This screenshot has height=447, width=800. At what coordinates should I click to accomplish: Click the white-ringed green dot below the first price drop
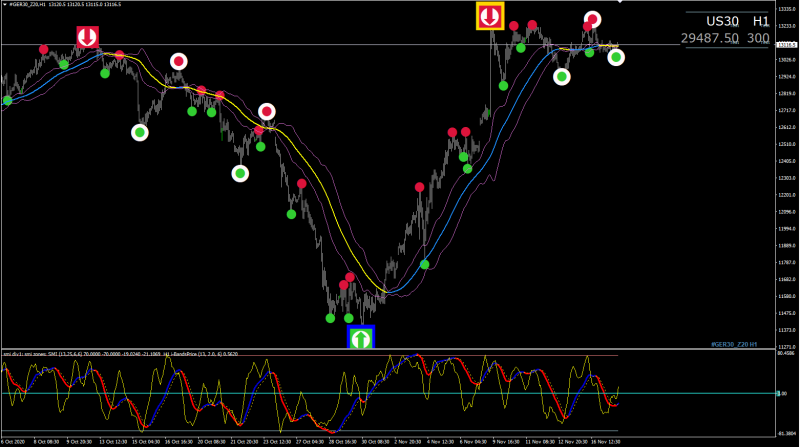[140, 133]
